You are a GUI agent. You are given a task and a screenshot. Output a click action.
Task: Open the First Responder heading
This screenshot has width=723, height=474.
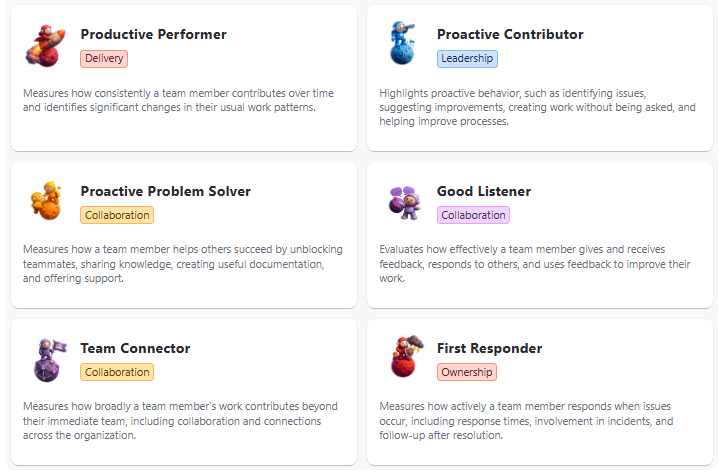coord(489,348)
